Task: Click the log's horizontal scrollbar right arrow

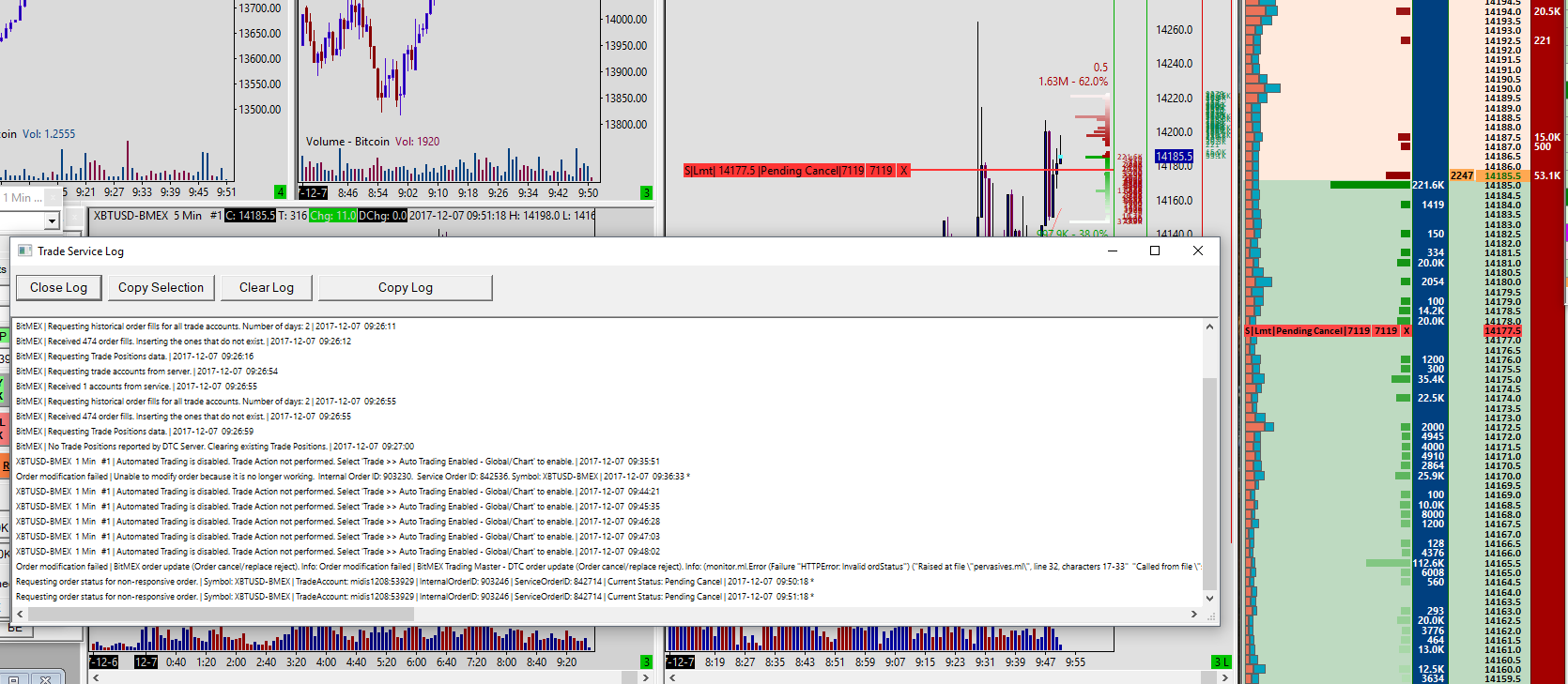Action: [1194, 615]
